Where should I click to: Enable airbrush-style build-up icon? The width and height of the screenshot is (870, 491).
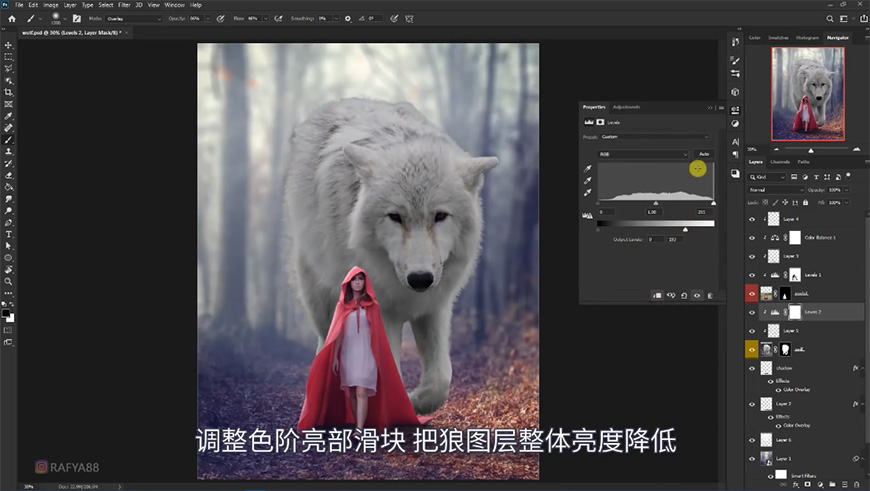tap(278, 18)
